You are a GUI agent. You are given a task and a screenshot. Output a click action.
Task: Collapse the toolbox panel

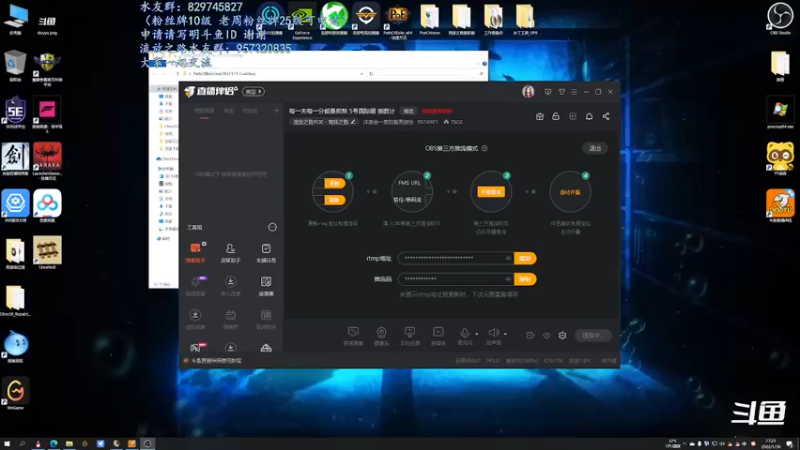click(272, 227)
